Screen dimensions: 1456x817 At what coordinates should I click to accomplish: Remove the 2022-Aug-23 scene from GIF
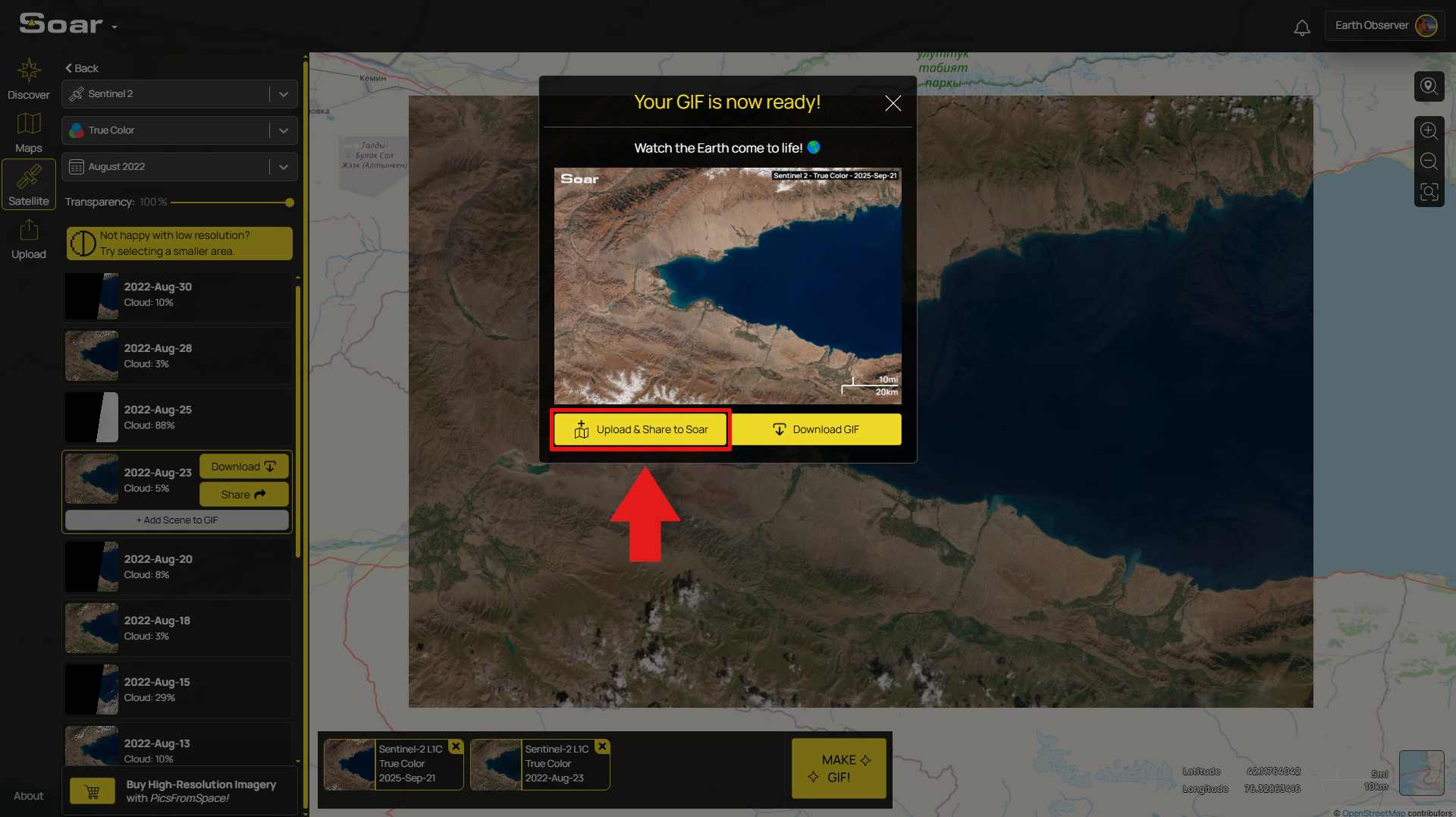(602, 746)
